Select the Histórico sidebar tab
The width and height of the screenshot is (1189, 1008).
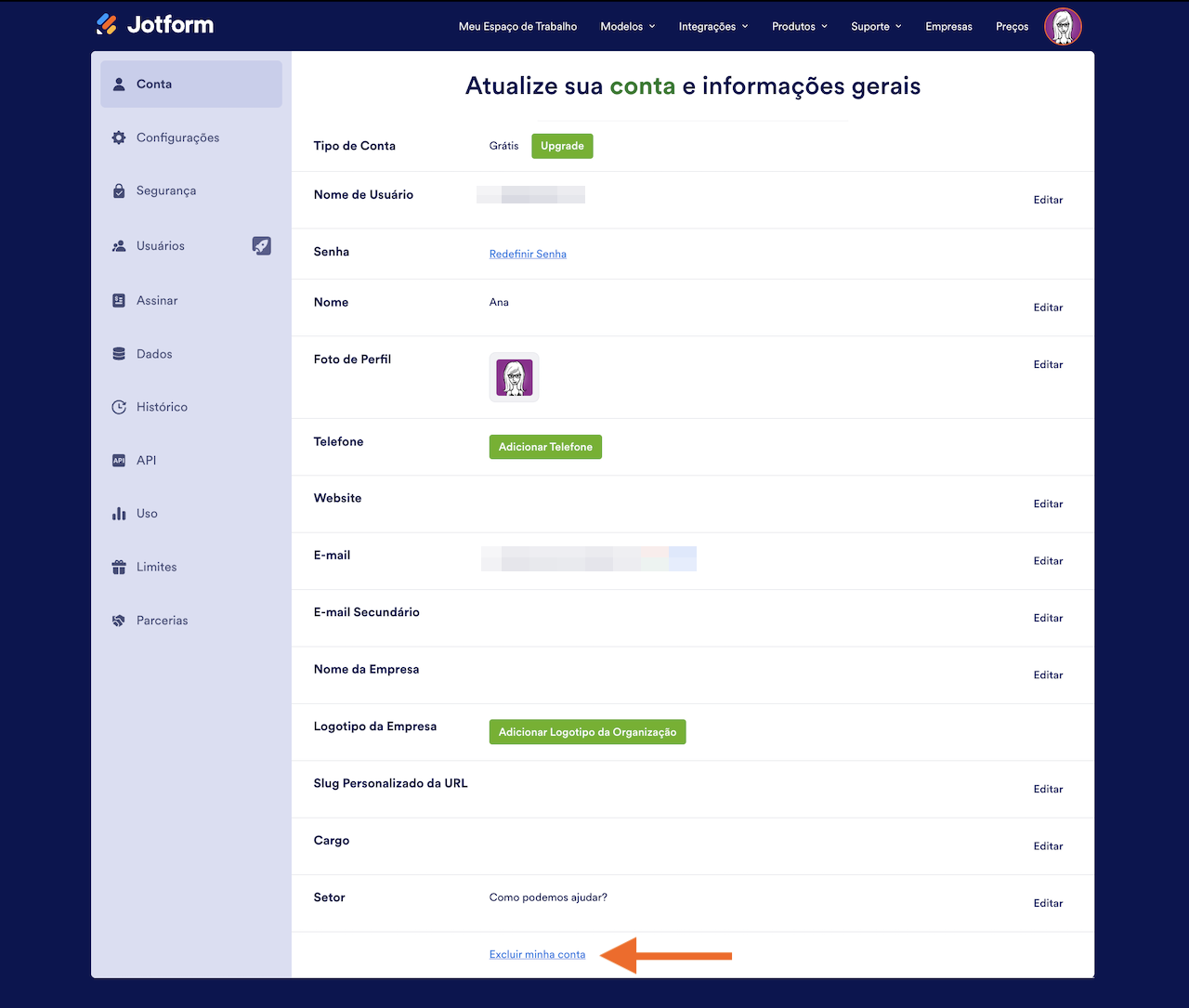[191, 407]
